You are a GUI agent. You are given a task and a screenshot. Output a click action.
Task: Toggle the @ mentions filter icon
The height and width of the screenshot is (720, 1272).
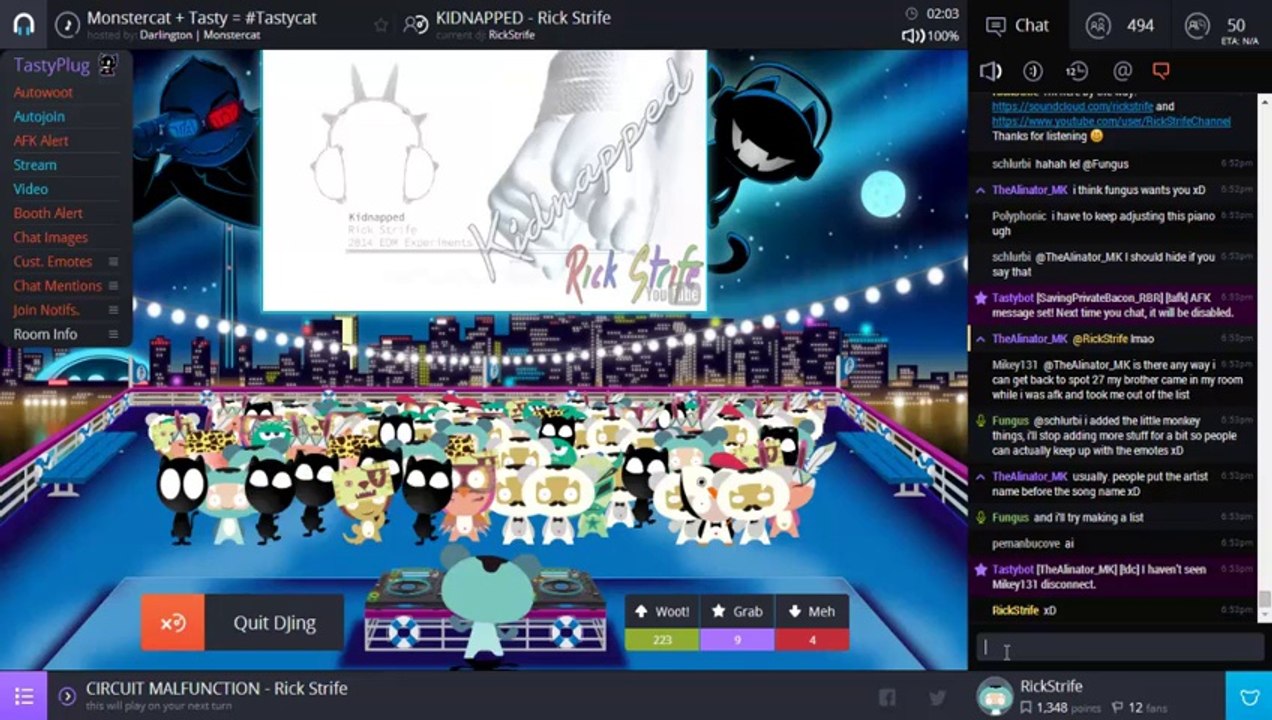(x=1122, y=71)
